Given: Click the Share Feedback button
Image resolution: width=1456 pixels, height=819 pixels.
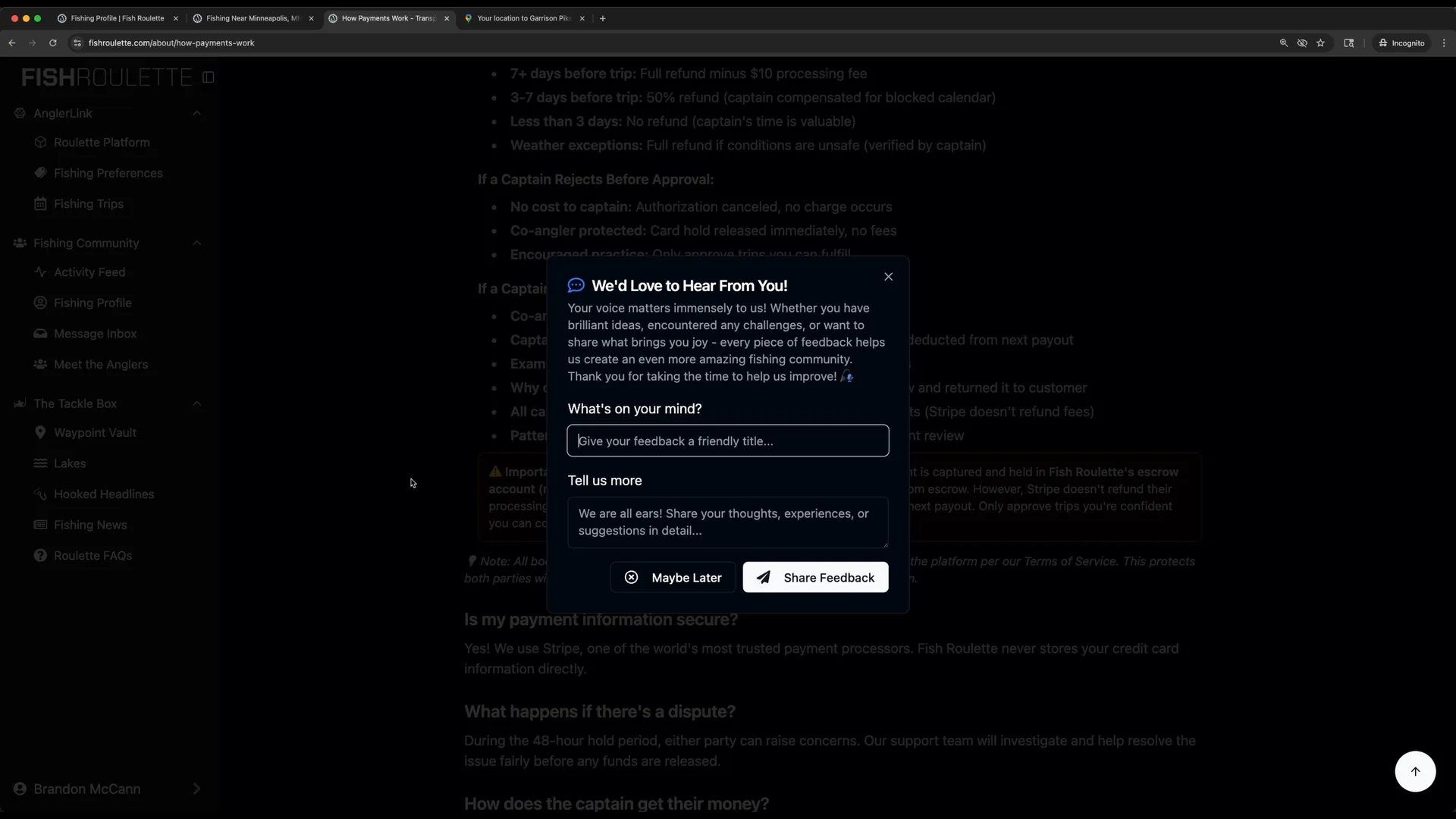Looking at the screenshot, I should coord(814,577).
